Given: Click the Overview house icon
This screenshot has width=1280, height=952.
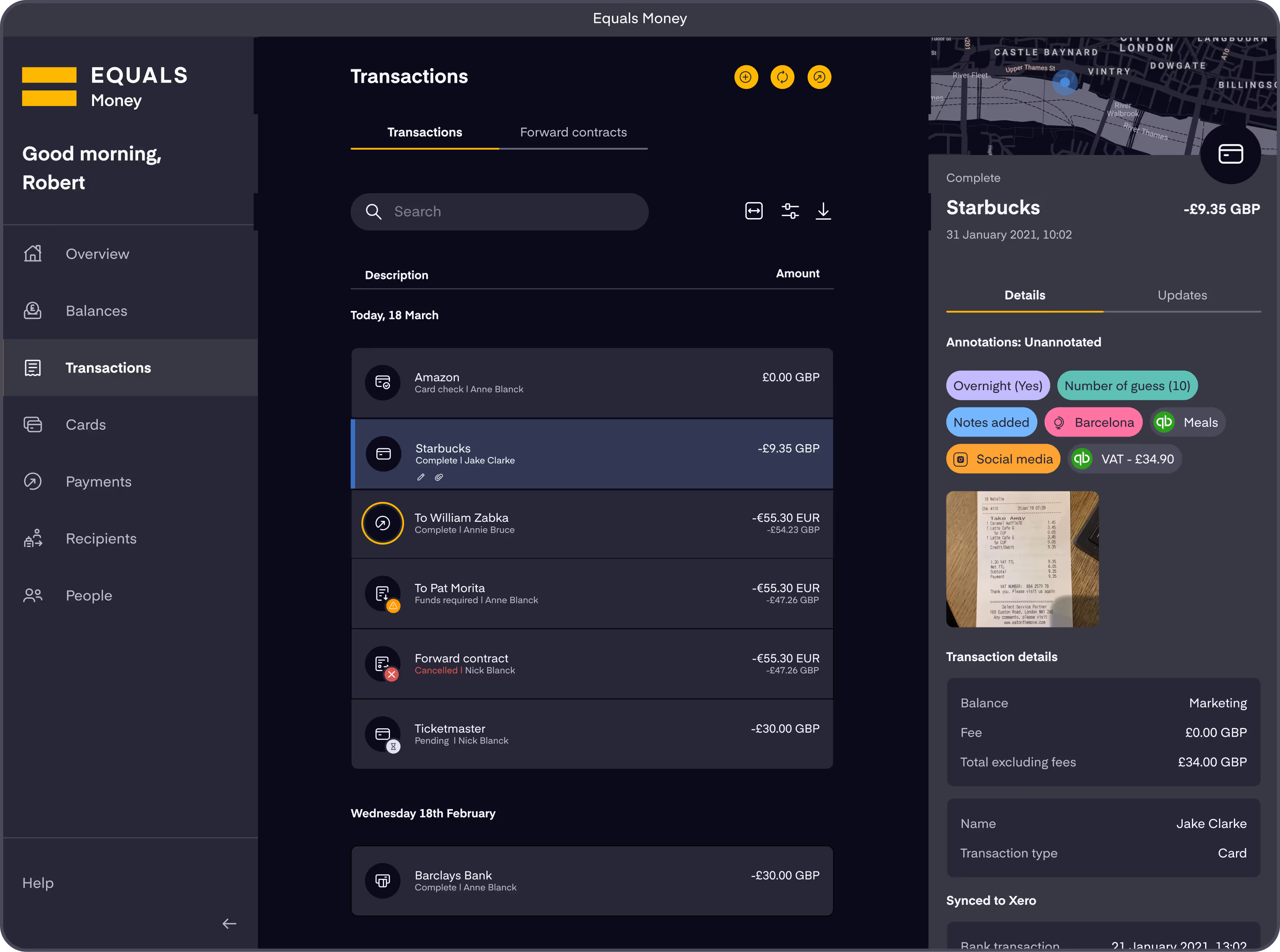Looking at the screenshot, I should click(33, 254).
